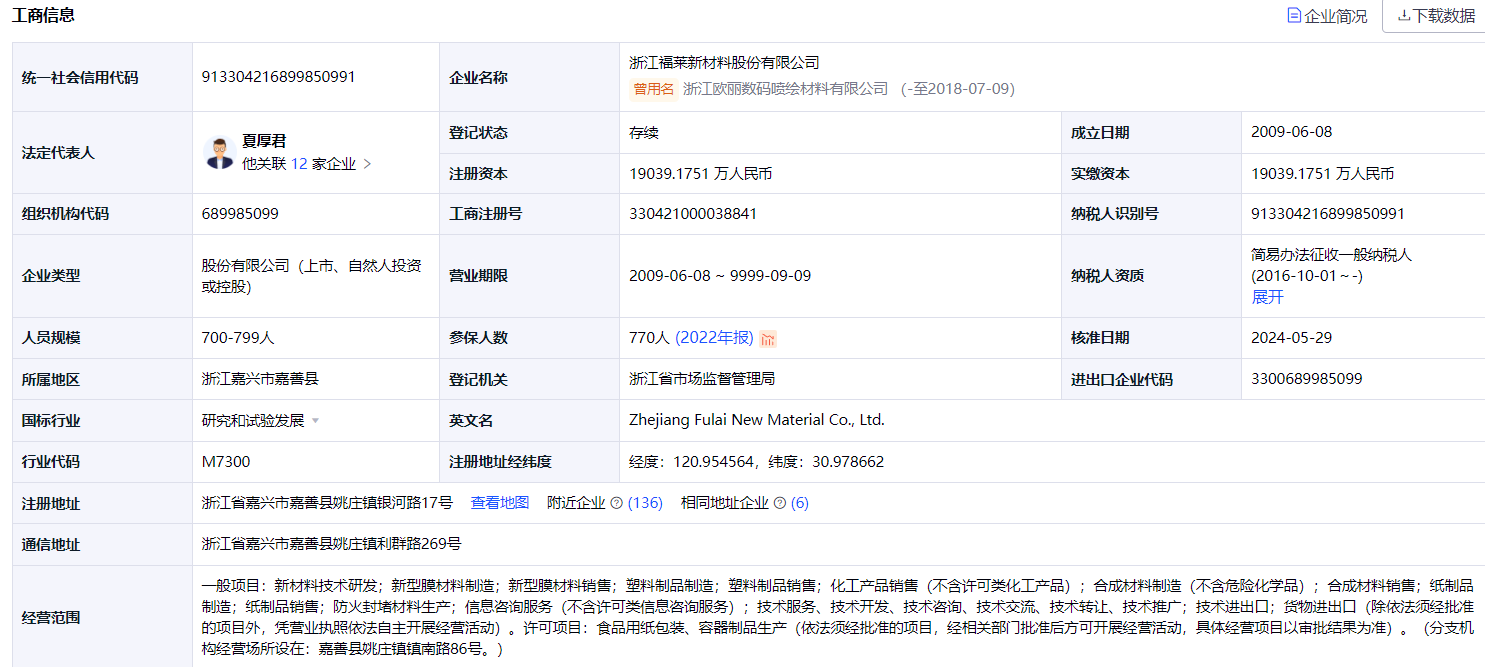Image resolution: width=1485 pixels, height=667 pixels.
Task: Select the longitude latitude coordinates text
Action: click(757, 462)
